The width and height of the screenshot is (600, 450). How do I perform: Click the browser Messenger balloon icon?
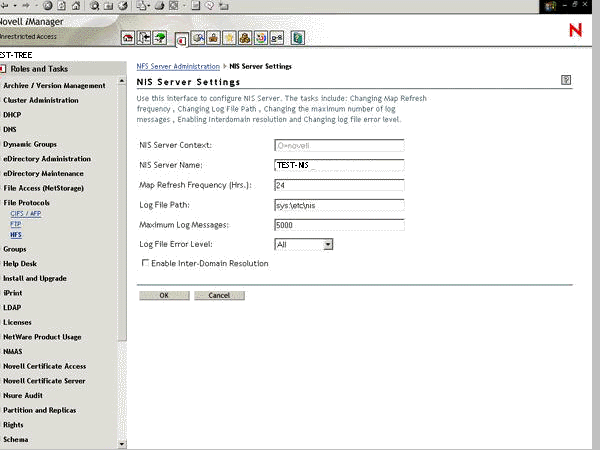[209, 6]
